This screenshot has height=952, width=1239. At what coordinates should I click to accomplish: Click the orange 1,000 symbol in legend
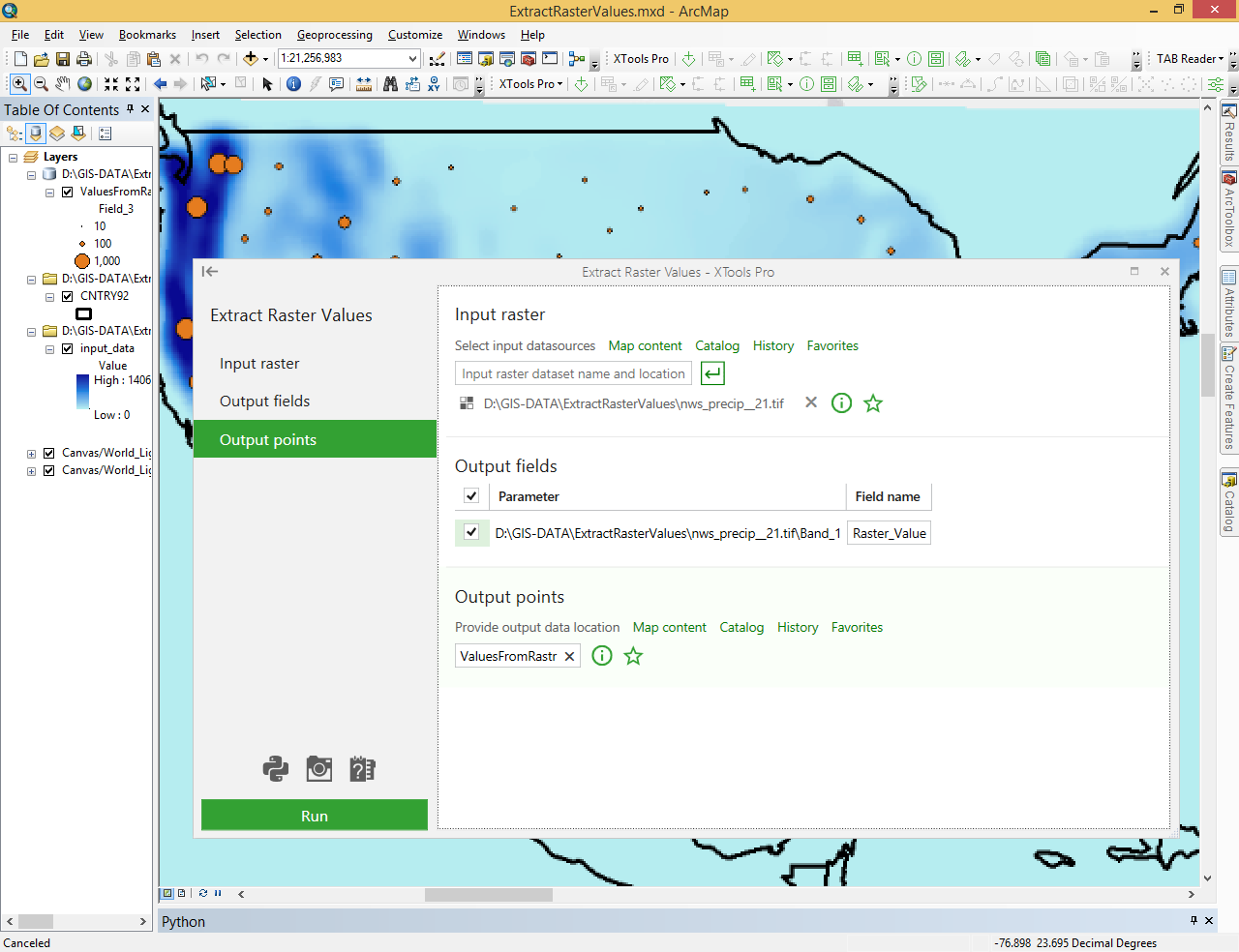pyautogui.click(x=82, y=261)
